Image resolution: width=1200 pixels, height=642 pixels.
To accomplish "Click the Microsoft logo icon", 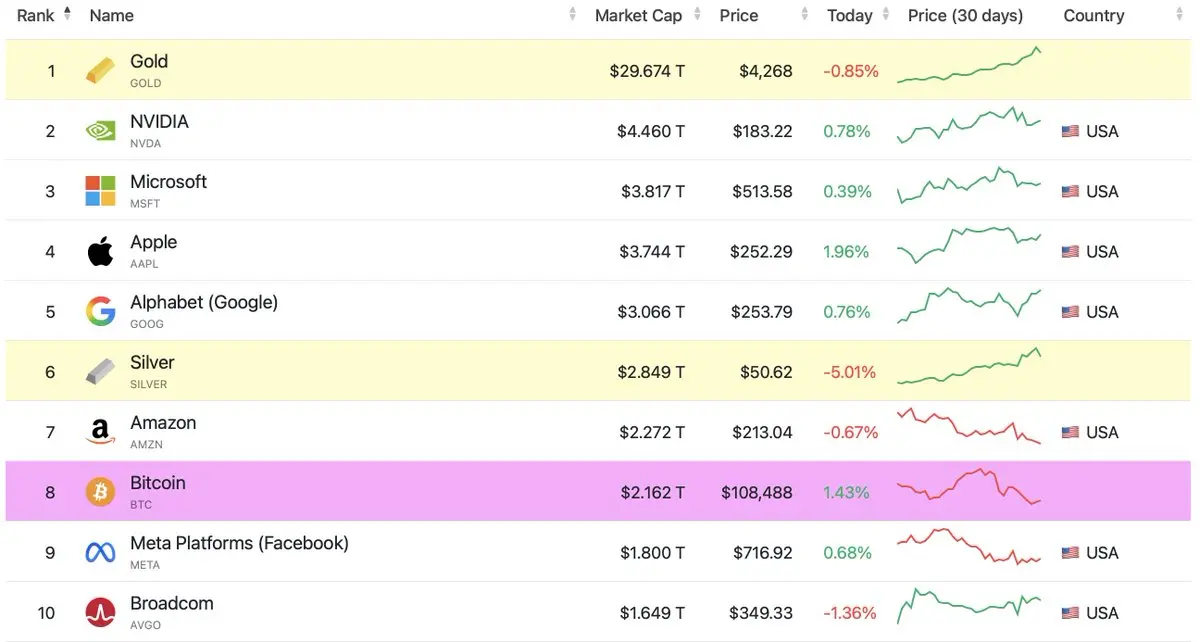I will click(x=100, y=191).
